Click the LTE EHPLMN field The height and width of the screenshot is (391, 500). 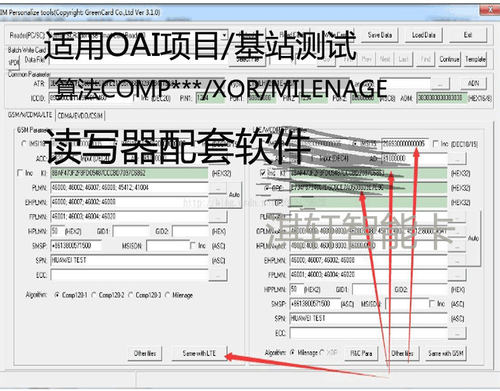pos(368,260)
